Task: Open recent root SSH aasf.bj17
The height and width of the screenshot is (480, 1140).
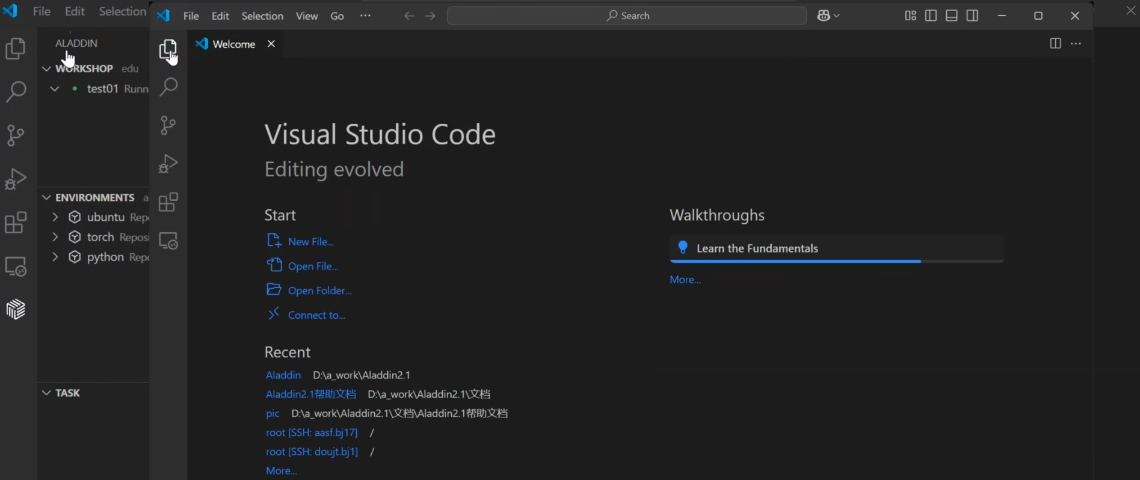Action: 312,433
